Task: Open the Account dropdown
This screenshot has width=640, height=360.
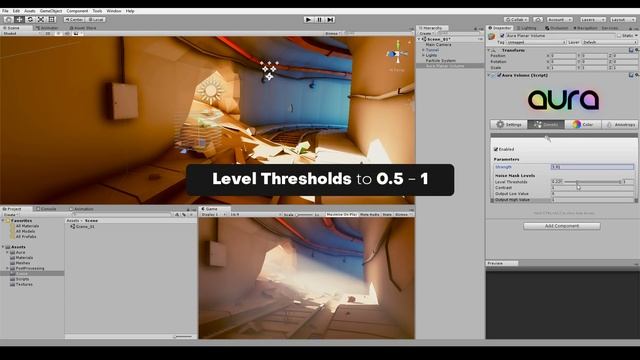Action: click(560, 19)
